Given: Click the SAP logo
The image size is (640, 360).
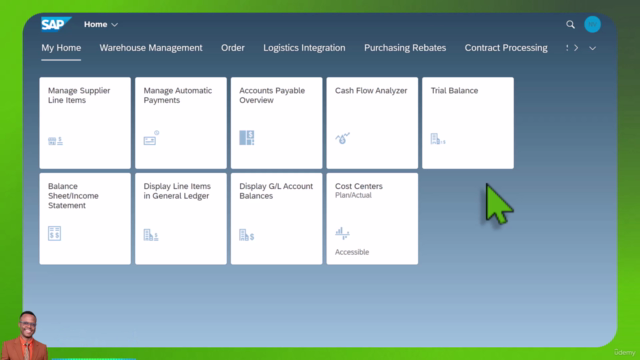Looking at the screenshot, I should click(x=56, y=24).
